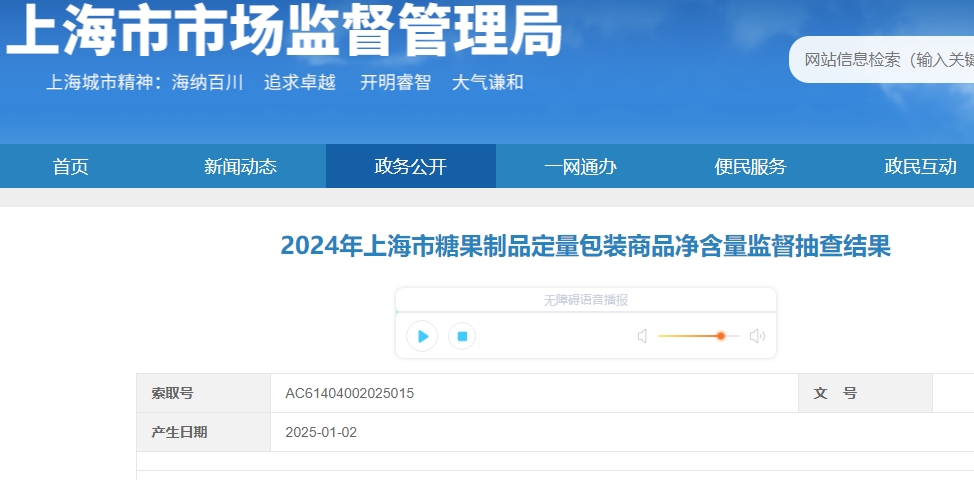Click the 上海市市场监督管理局 site title
The image size is (974, 480).
click(x=285, y=32)
